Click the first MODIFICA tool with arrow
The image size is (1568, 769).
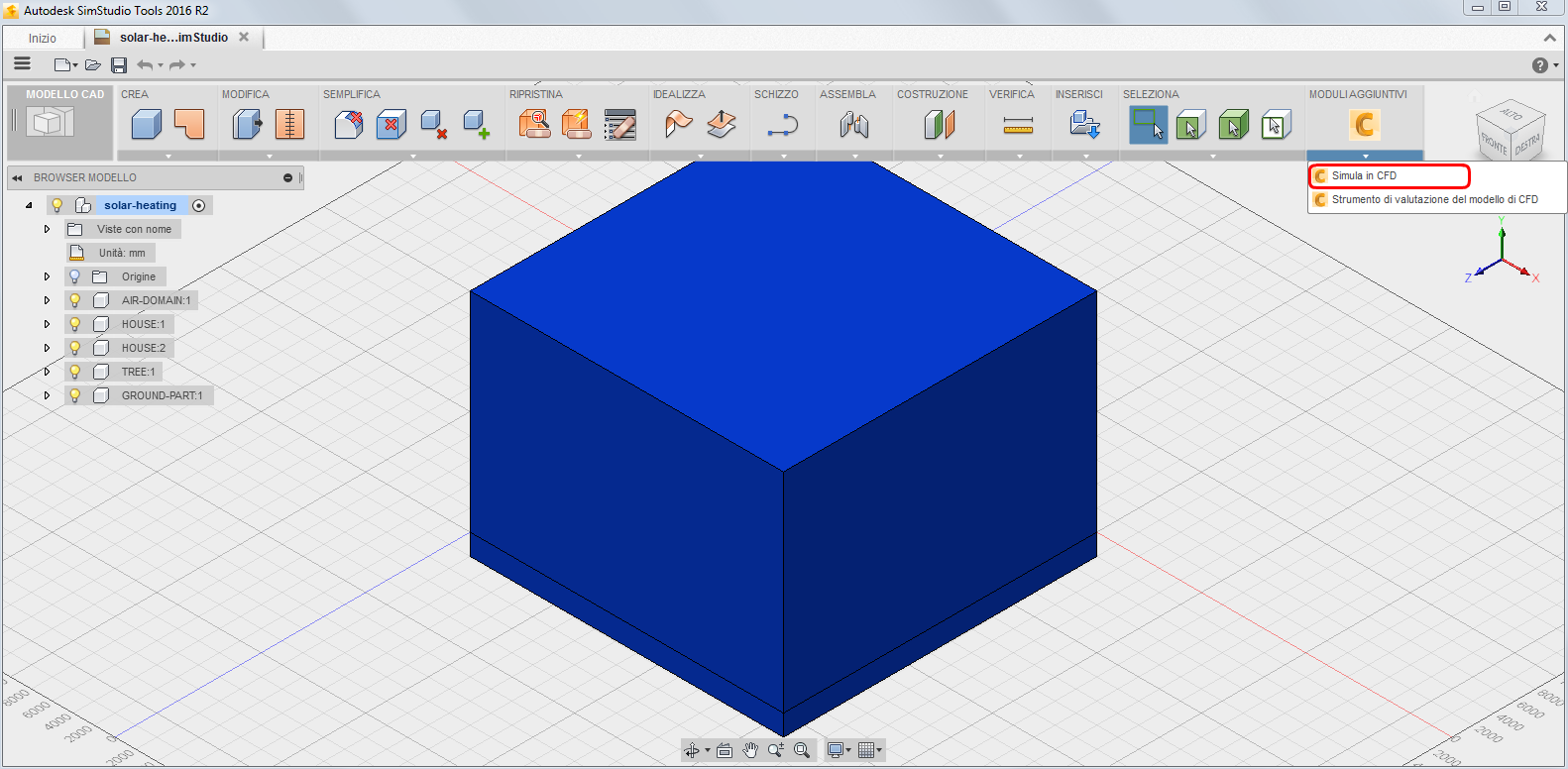(248, 125)
